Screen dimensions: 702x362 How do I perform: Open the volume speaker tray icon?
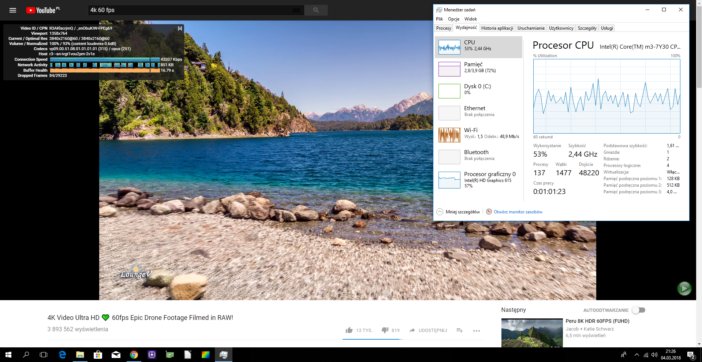click(x=655, y=355)
